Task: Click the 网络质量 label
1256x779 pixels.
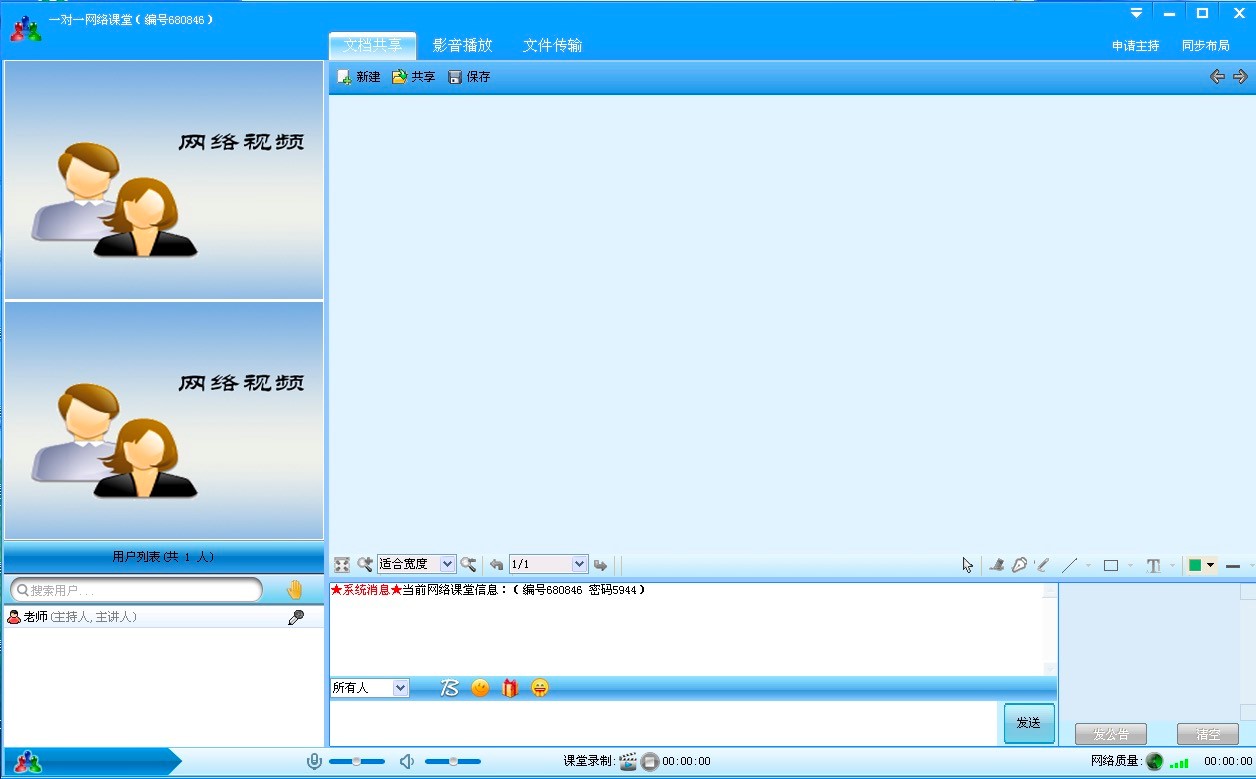Action: tap(1117, 762)
